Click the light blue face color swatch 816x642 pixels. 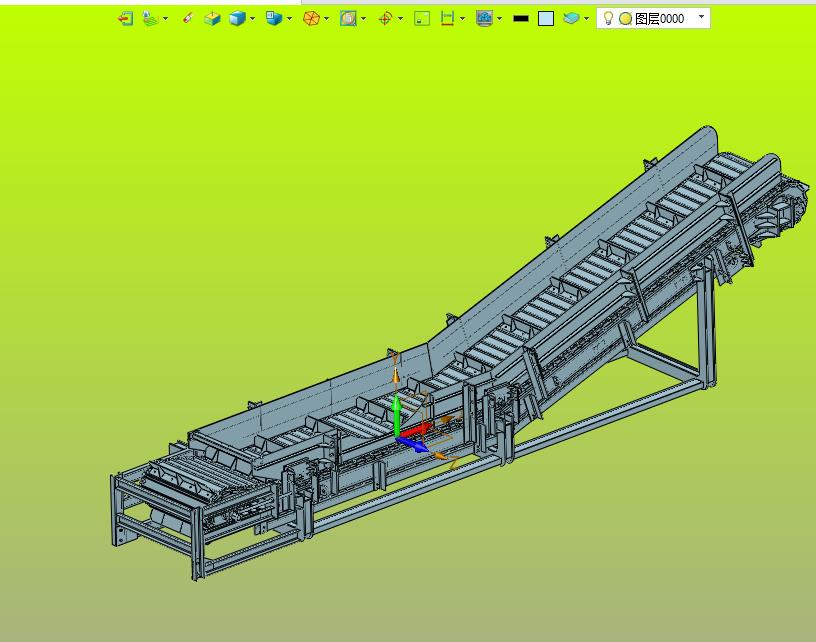pos(546,19)
